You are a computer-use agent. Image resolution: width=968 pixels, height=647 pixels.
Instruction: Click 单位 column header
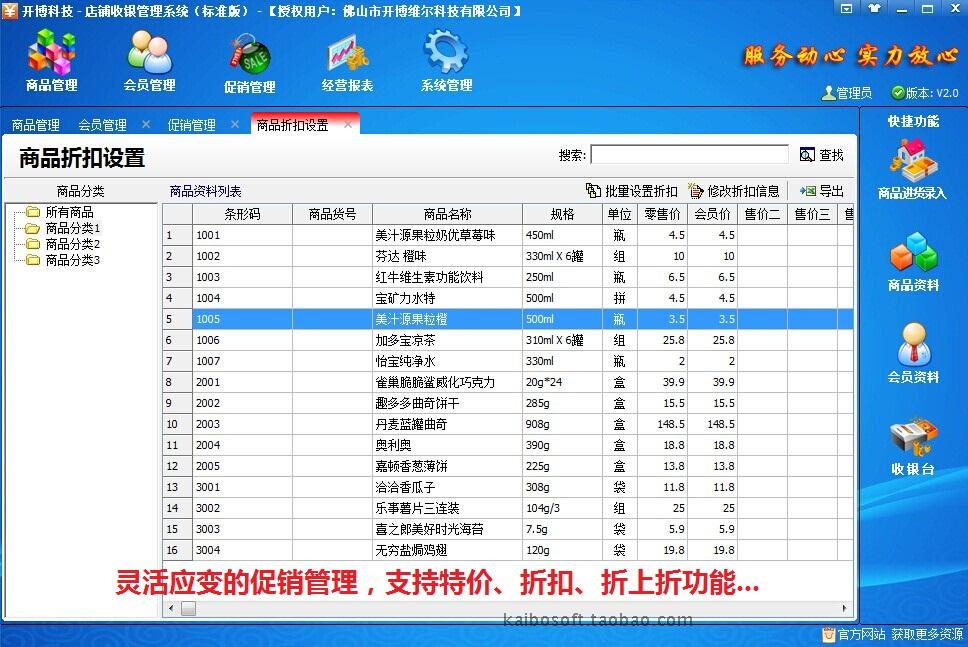pos(619,214)
